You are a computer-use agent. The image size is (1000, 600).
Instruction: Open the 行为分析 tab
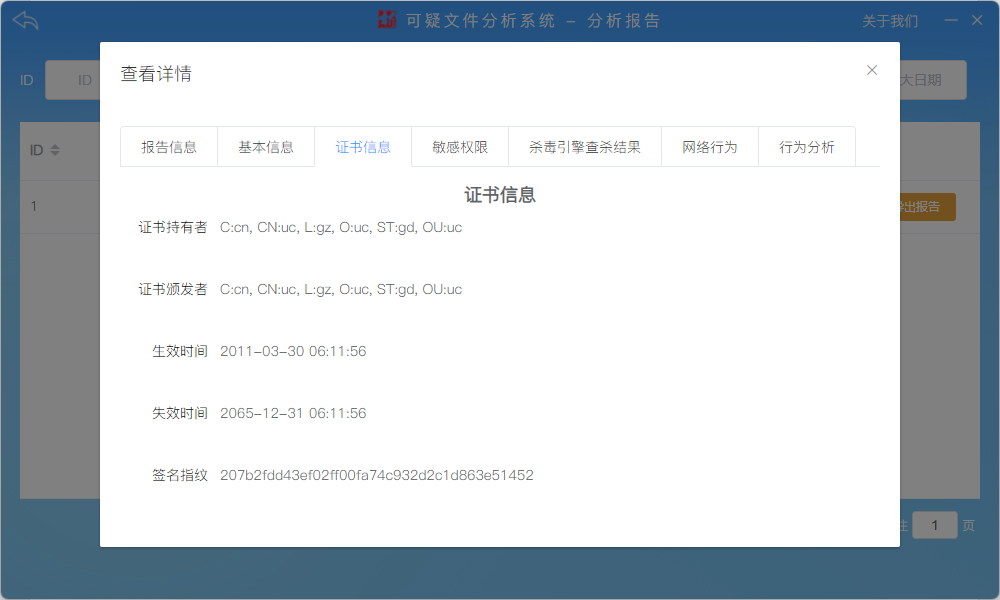pos(807,147)
